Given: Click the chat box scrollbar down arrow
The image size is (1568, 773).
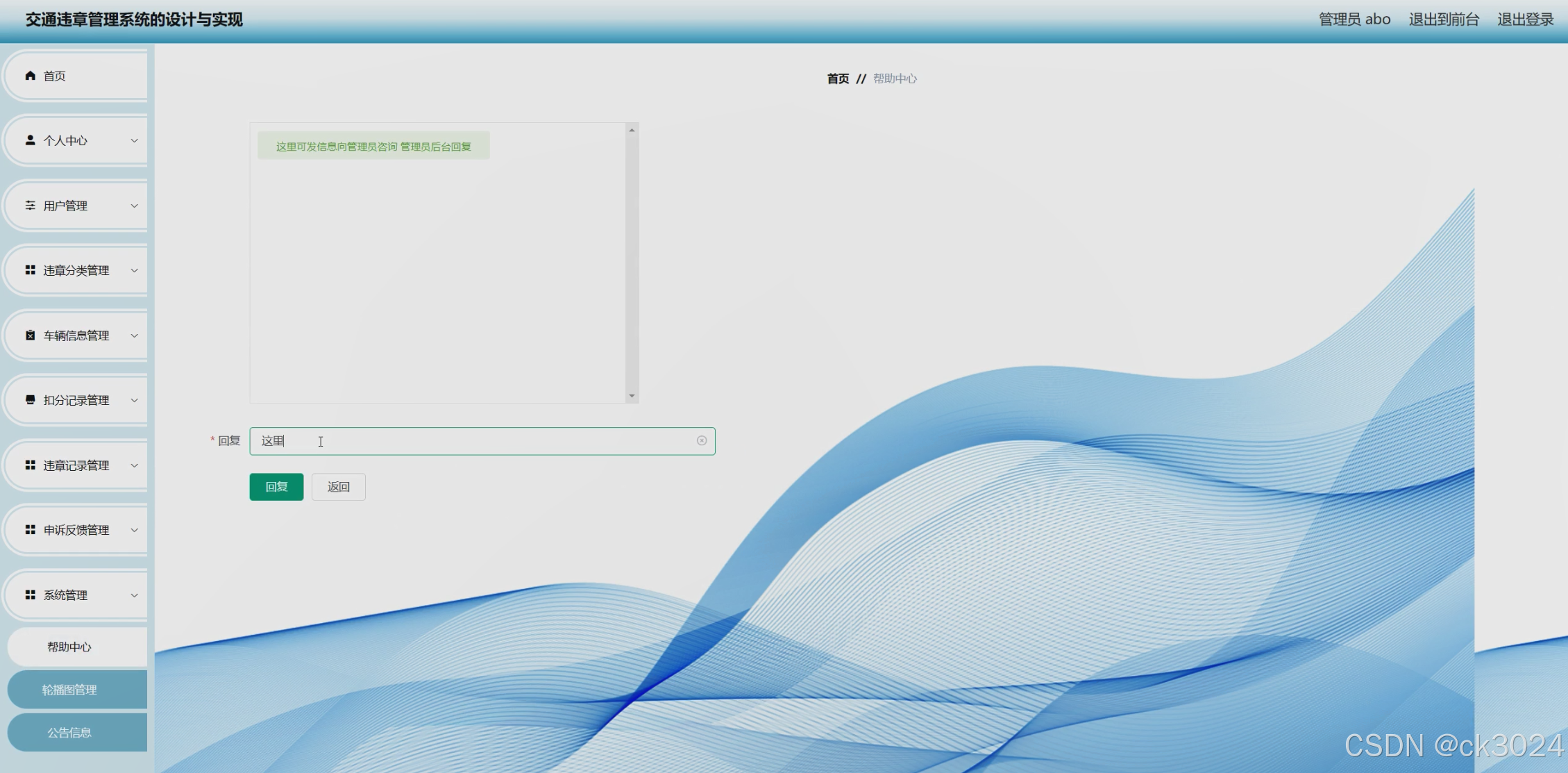Looking at the screenshot, I should point(632,396).
